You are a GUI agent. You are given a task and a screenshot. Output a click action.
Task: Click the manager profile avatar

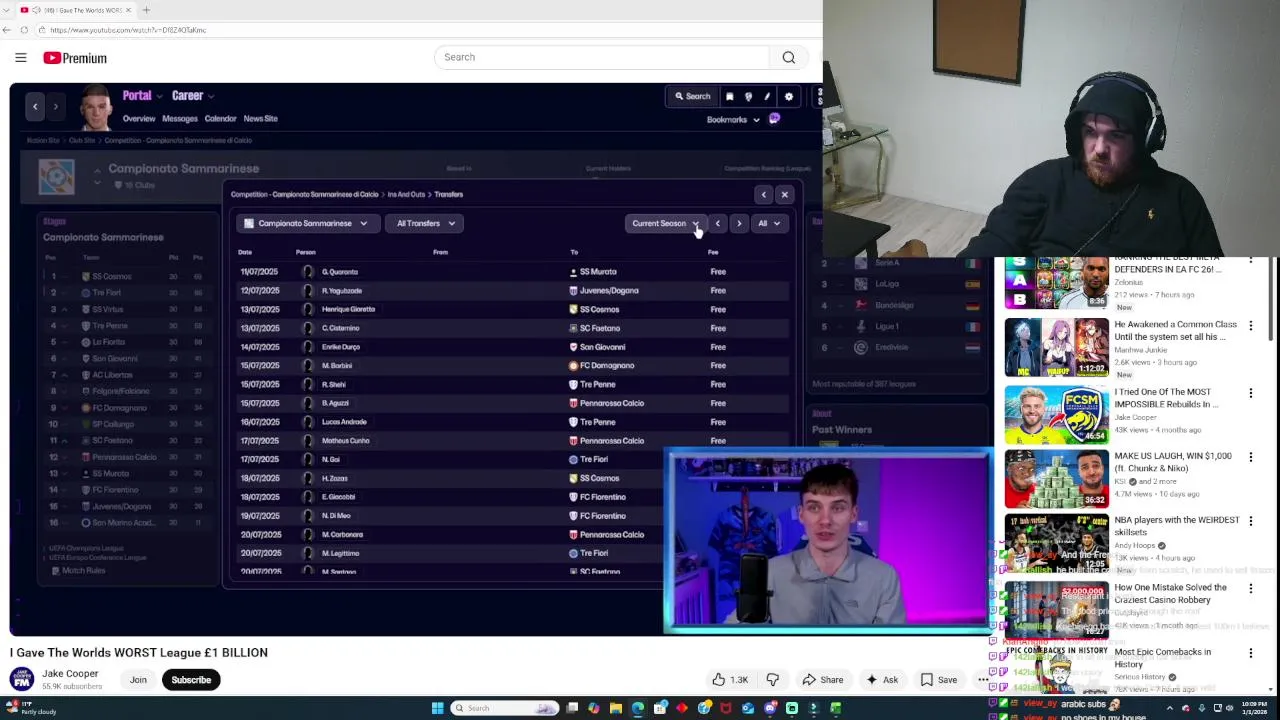coord(96,108)
